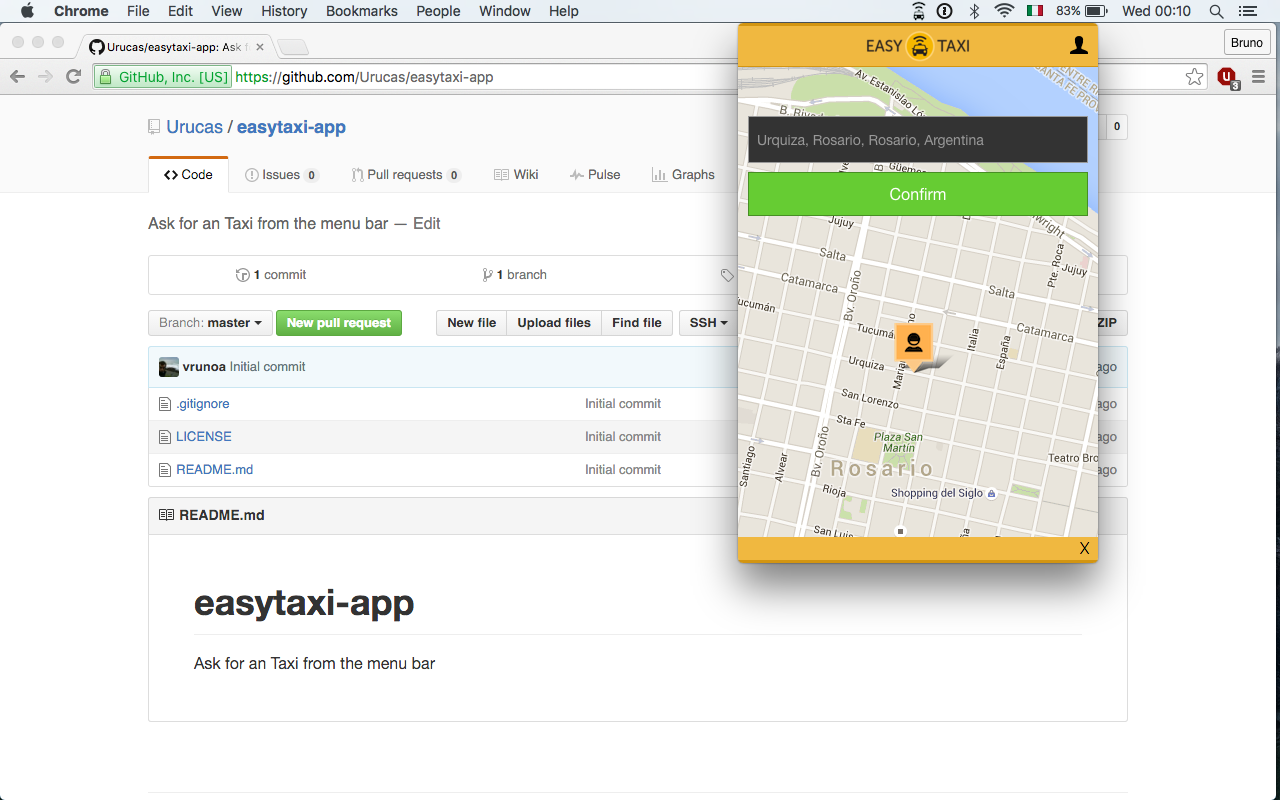View the 1 branch list
The image size is (1280, 800).
point(514,275)
